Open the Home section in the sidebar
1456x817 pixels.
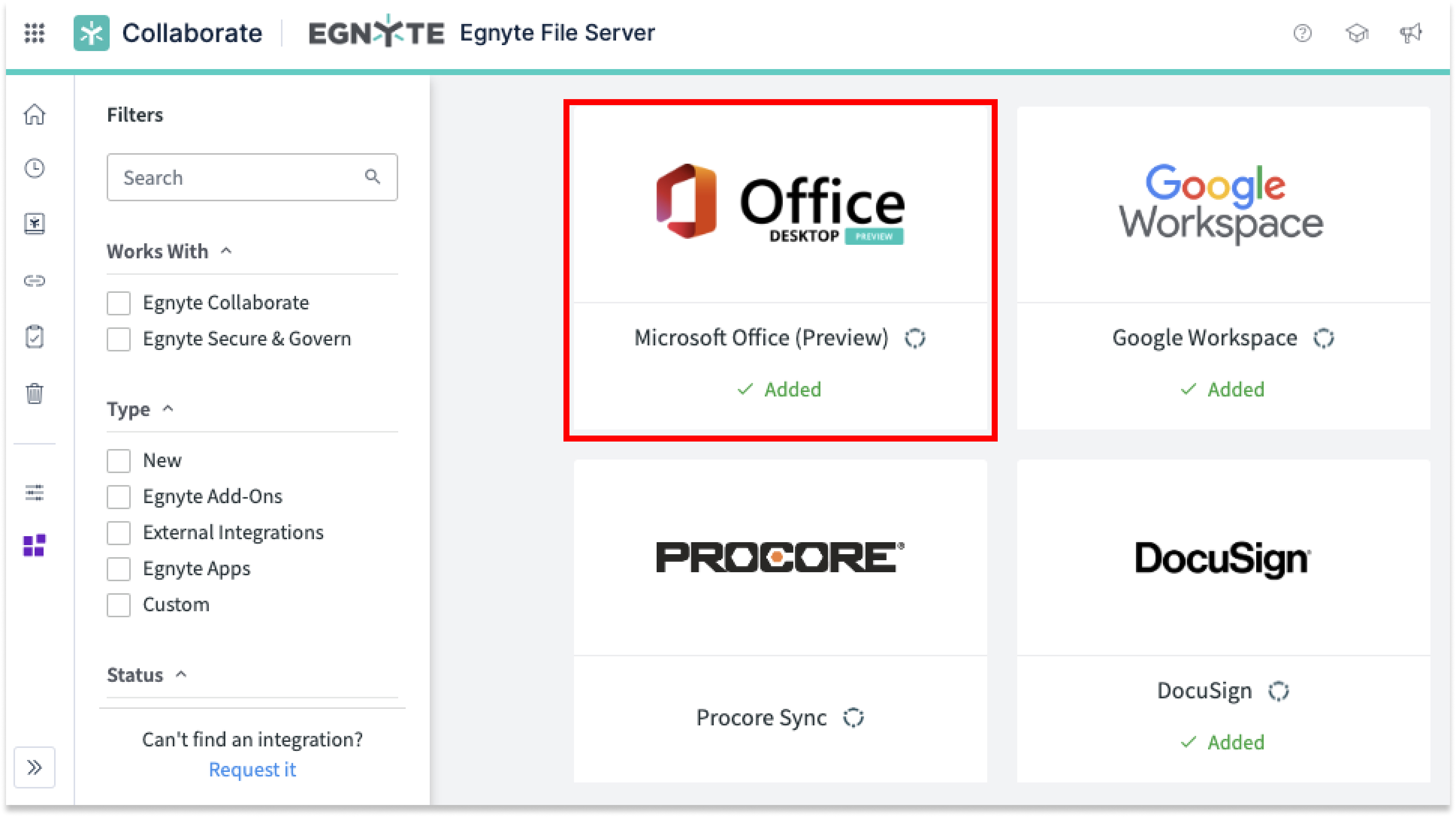pyautogui.click(x=35, y=115)
